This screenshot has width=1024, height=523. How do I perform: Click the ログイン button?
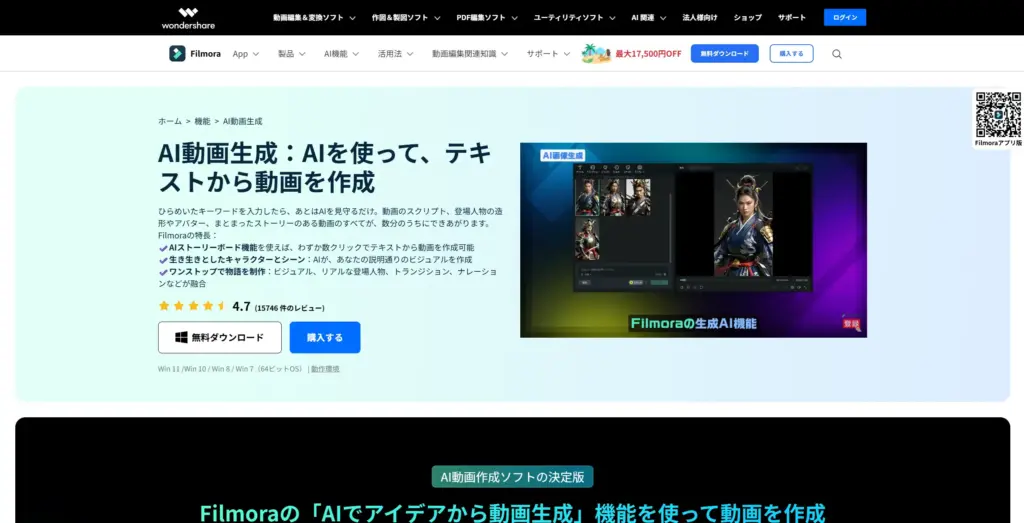(845, 18)
